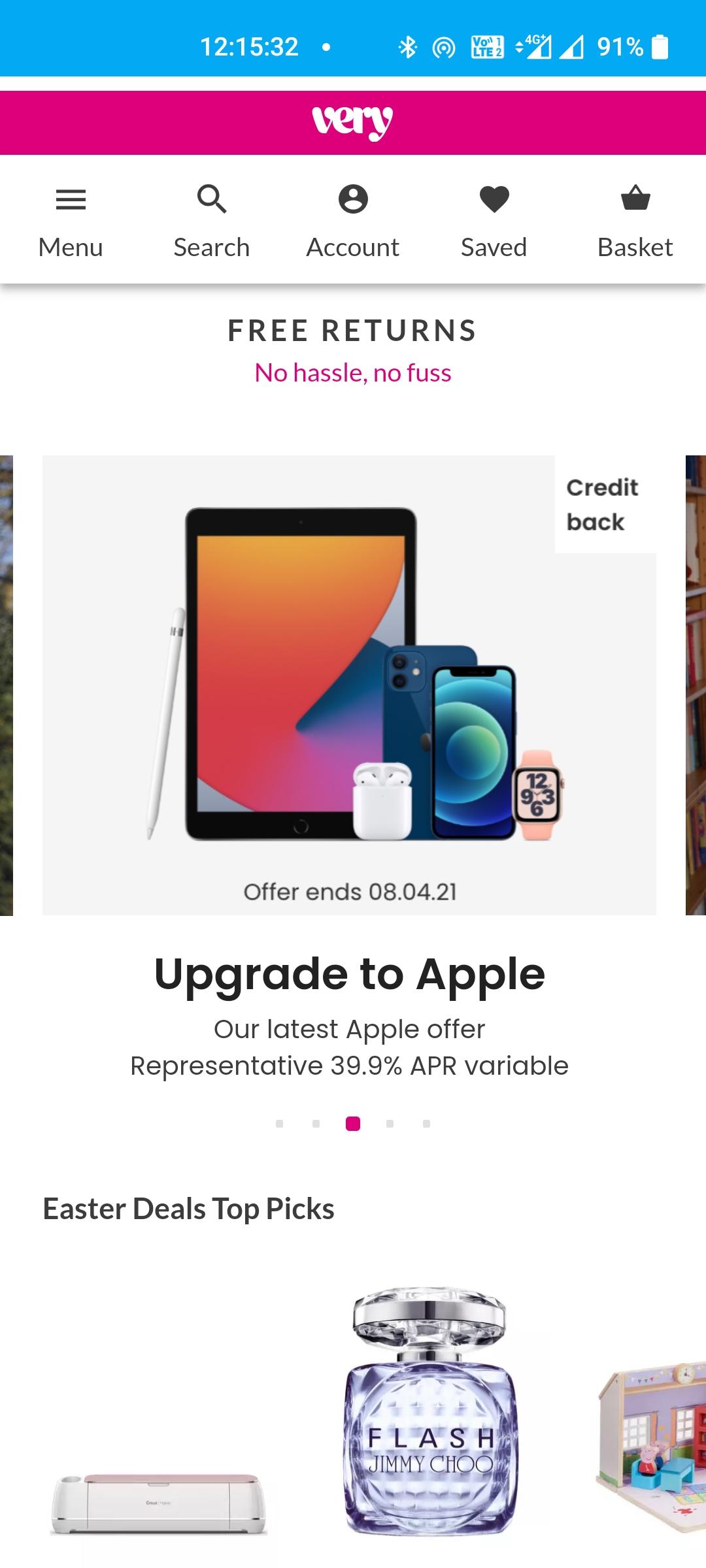The width and height of the screenshot is (706, 1568).
Task: Open the hamburger Menu icon
Action: coord(71,199)
